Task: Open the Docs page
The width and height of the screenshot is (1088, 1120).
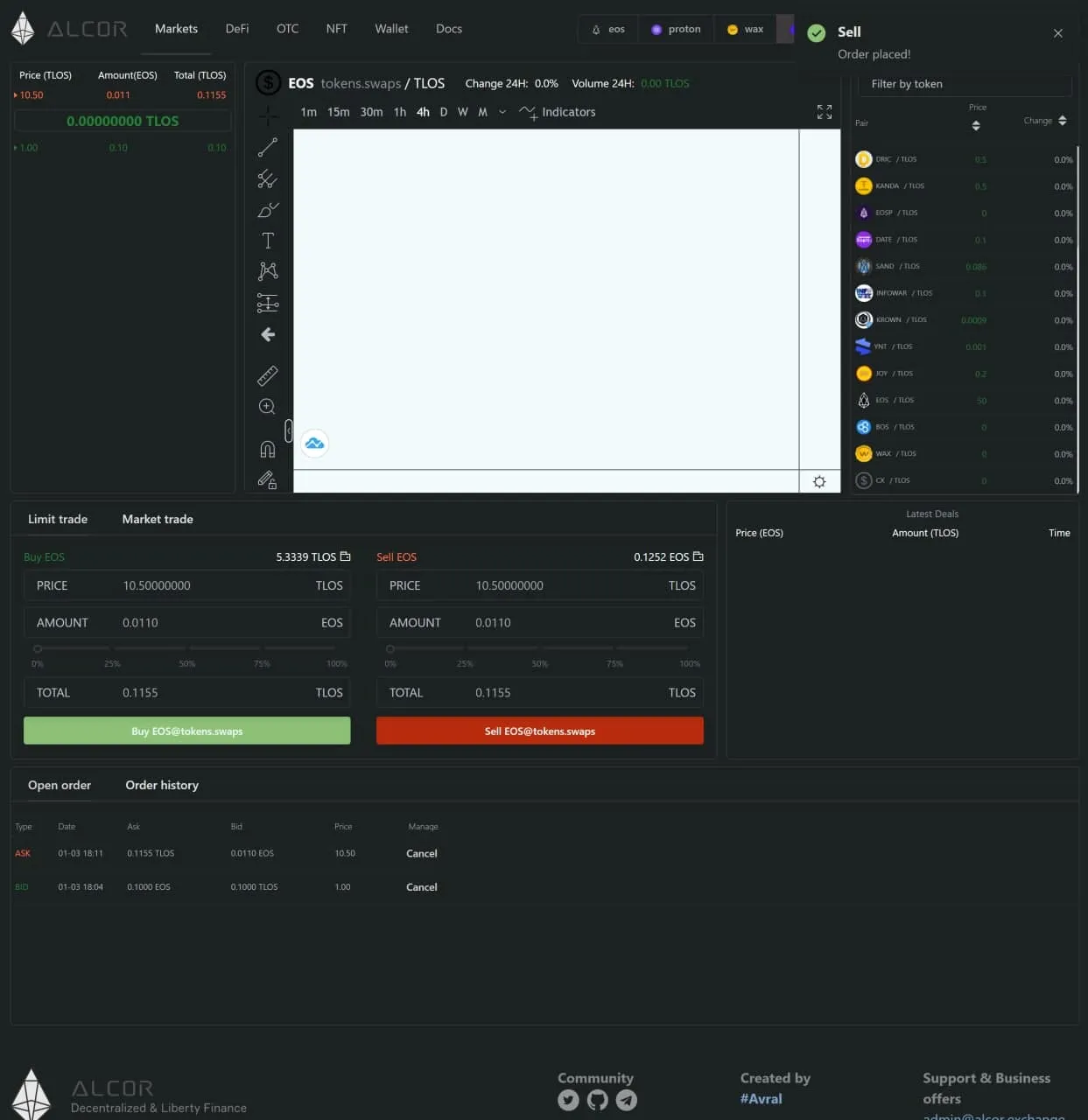Action: 449,29
